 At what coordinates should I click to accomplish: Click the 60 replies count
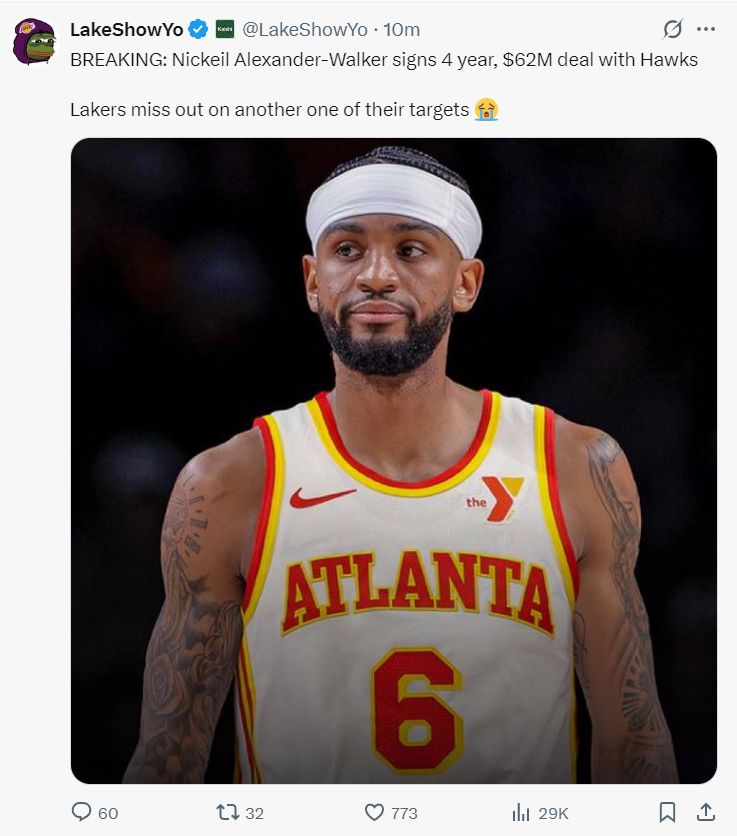pyautogui.click(x=108, y=813)
